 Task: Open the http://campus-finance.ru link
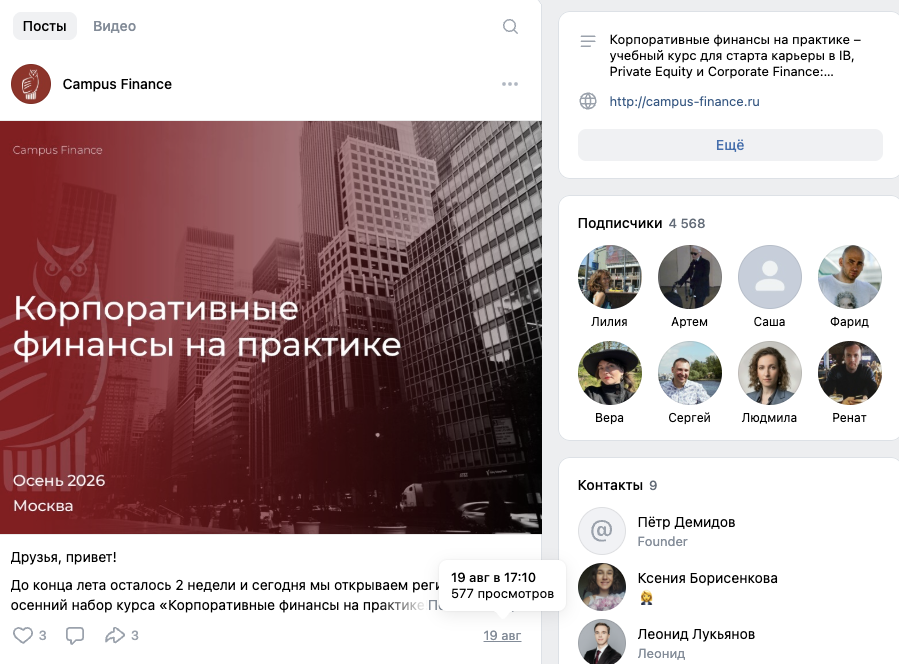pos(684,101)
